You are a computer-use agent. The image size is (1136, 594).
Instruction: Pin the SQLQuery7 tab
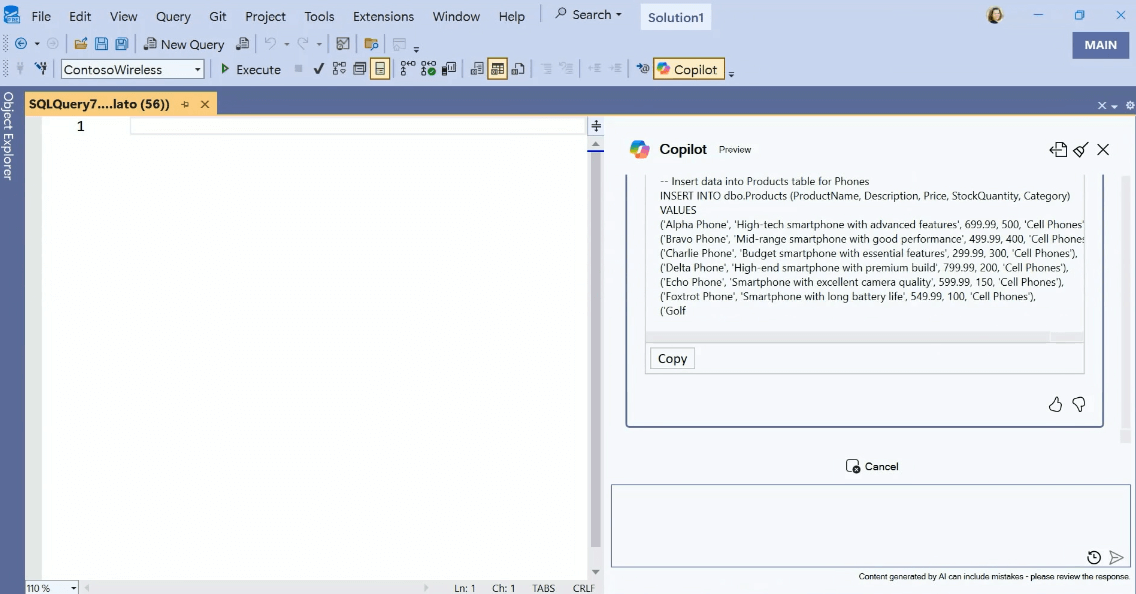185,104
